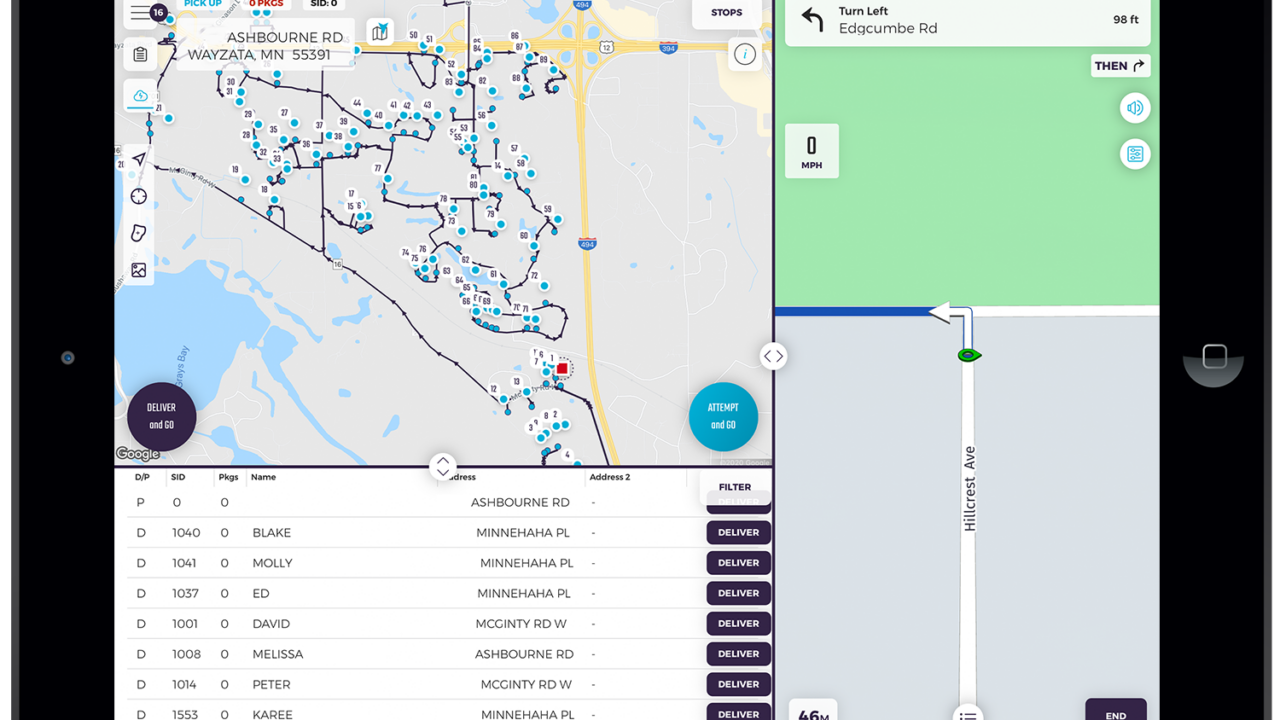Select the weather overlay icon

(140, 95)
